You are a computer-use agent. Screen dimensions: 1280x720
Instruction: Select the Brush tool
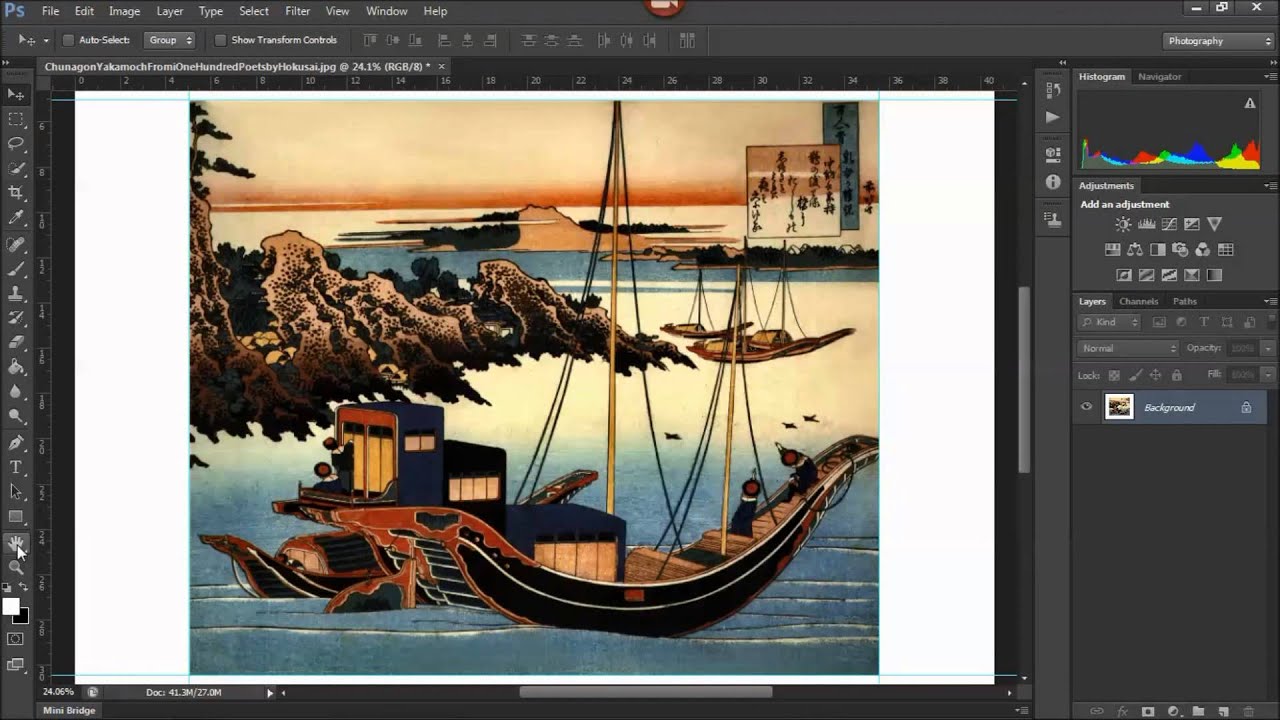coord(16,270)
